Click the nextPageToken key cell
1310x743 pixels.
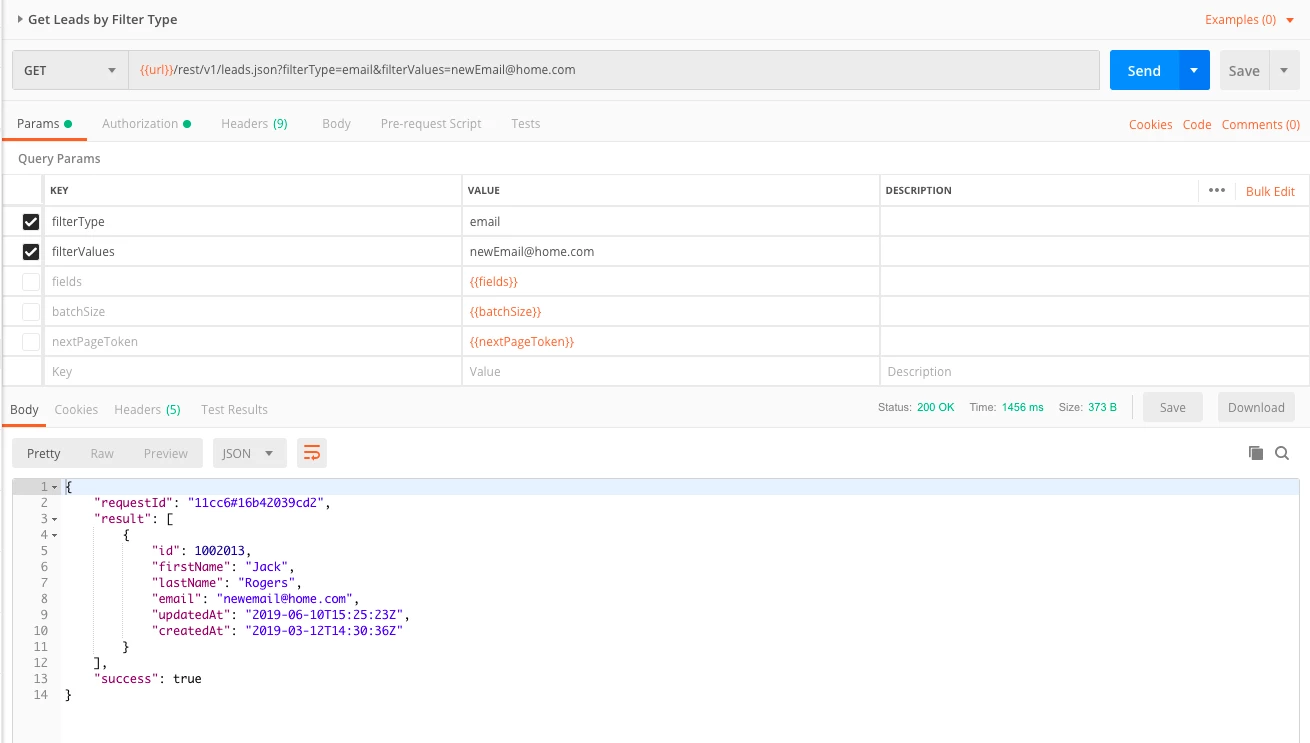pos(252,341)
